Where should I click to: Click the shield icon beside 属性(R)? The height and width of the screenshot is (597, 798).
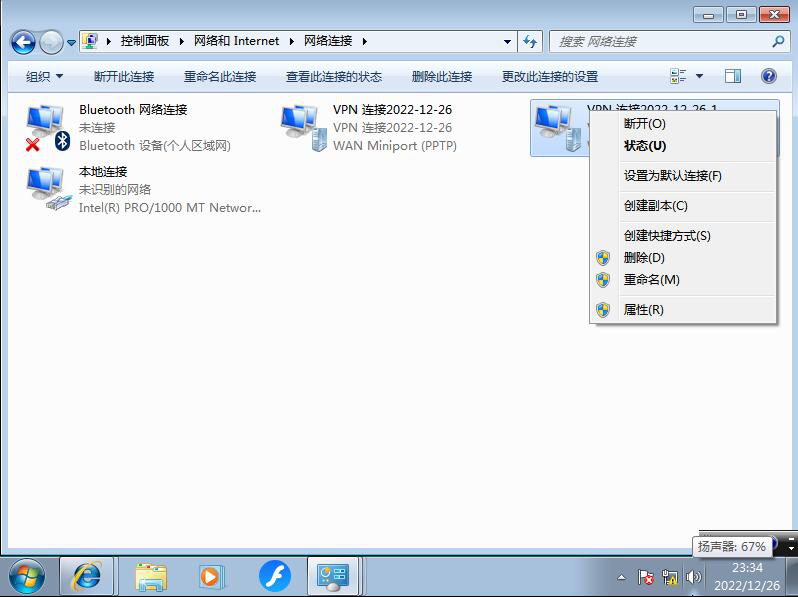point(603,309)
